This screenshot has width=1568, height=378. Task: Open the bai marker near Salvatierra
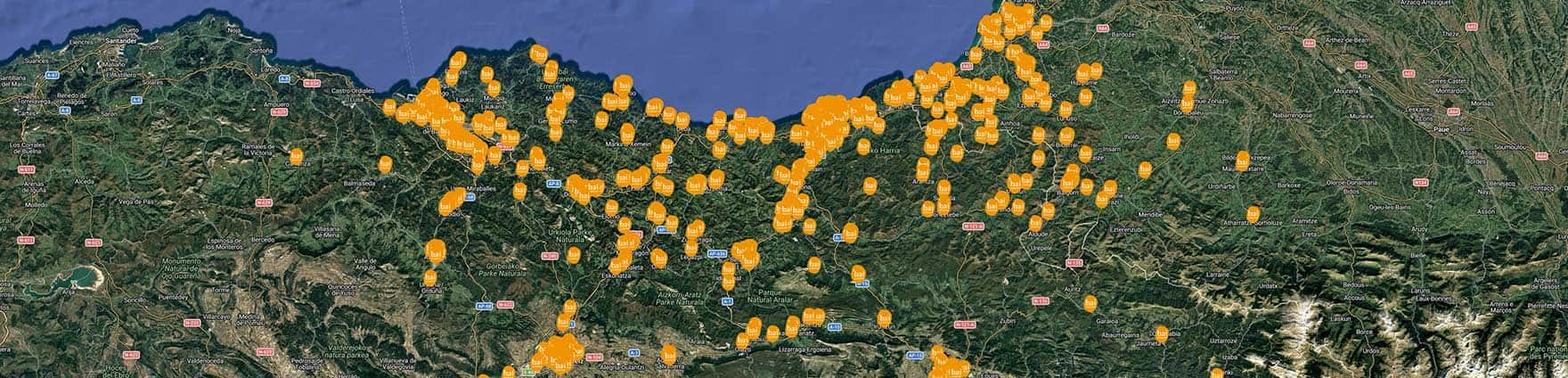pyautogui.click(x=669, y=353)
